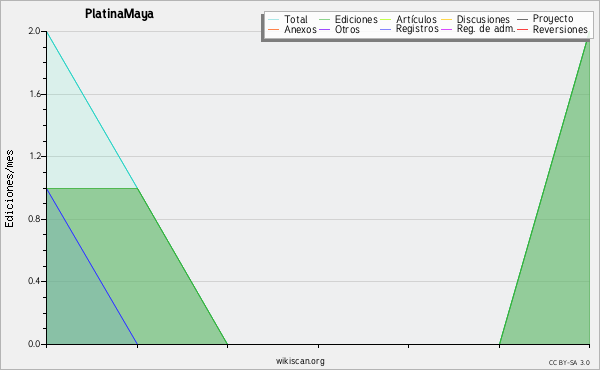600x370 pixels.
Task: Click the CC BY-SA 3.0 license text
Action: coord(569,362)
